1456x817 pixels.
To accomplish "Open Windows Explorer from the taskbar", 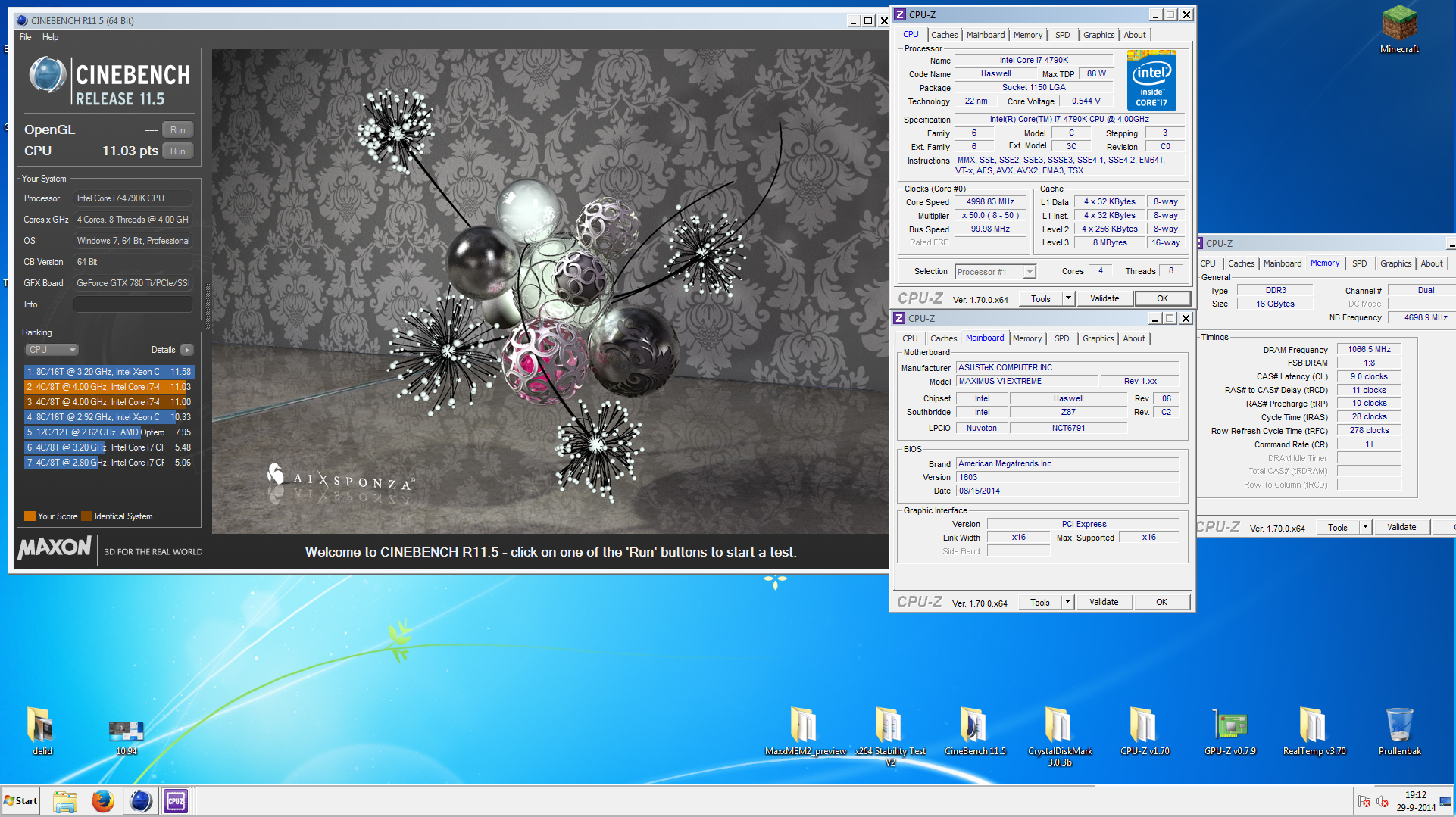I will point(65,801).
